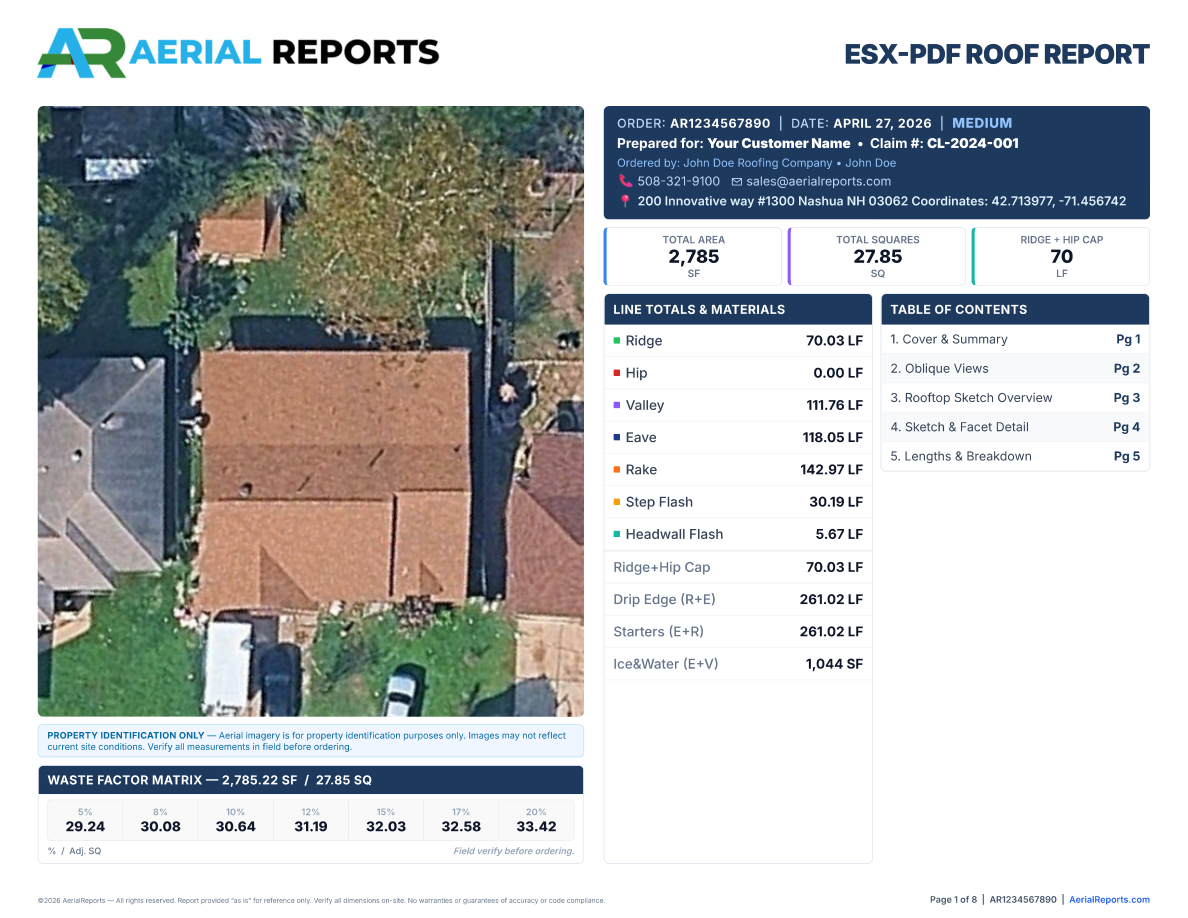Click the sales@aerialreports.com email address

click(x=818, y=182)
